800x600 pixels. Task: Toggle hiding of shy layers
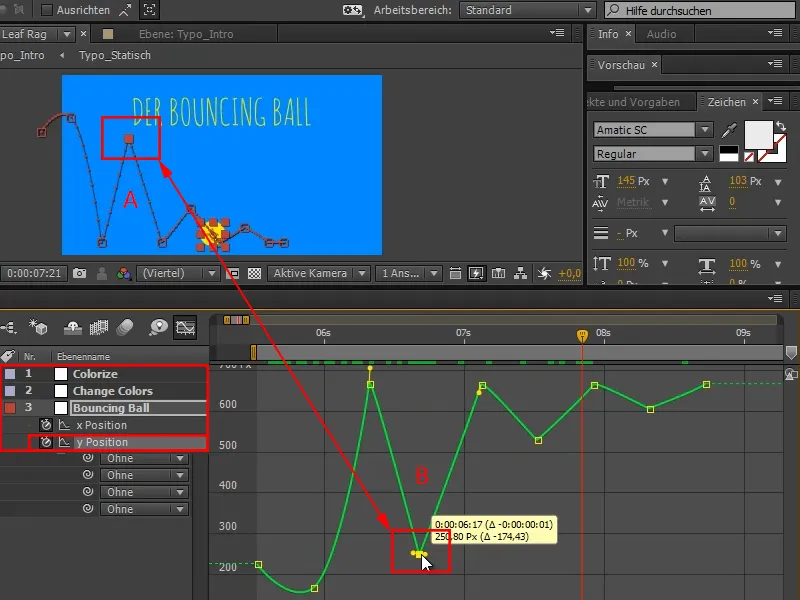pyautogui.click(x=72, y=327)
